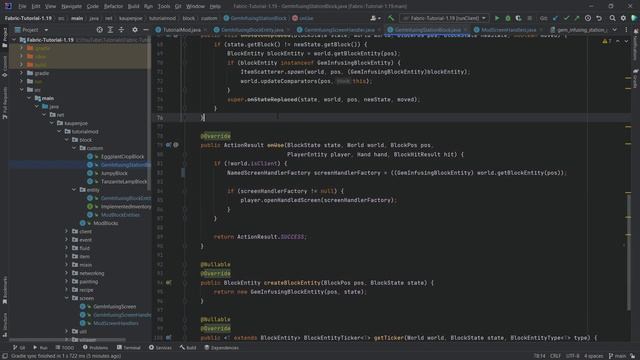The height and width of the screenshot is (360, 640).
Task: Click warnings indicator in editor corner
Action: (x=607, y=41)
